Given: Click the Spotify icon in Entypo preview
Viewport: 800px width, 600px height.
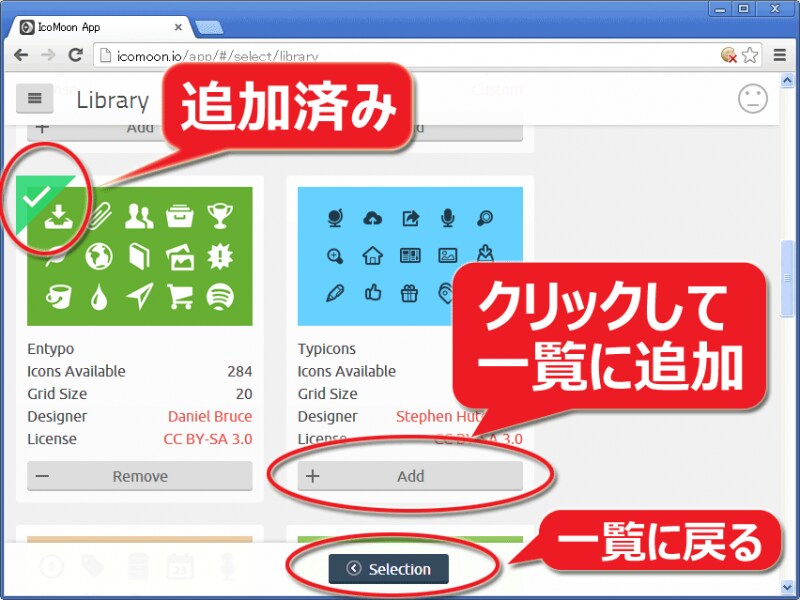Looking at the screenshot, I should pos(220,298).
